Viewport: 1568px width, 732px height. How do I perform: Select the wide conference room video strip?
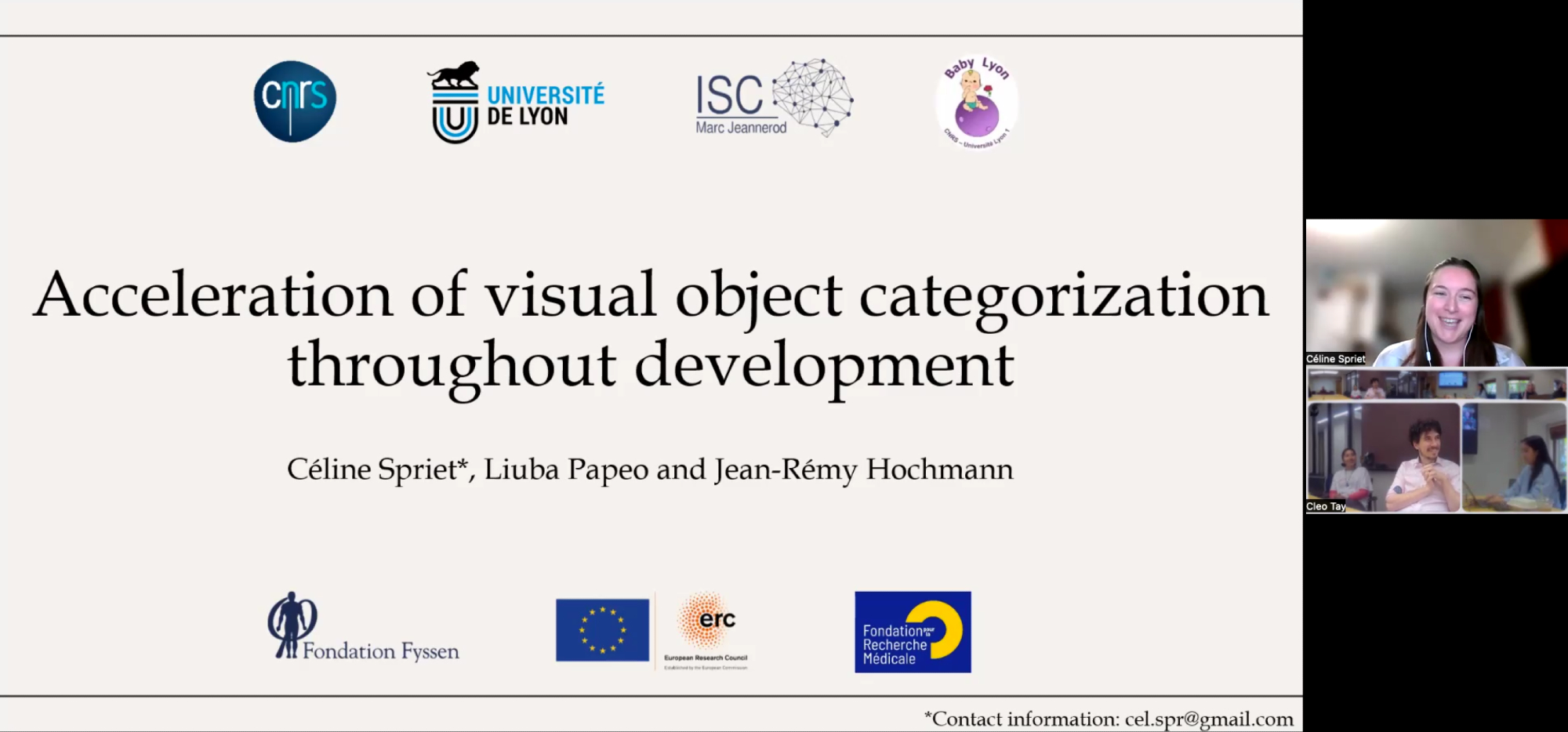(x=1436, y=385)
